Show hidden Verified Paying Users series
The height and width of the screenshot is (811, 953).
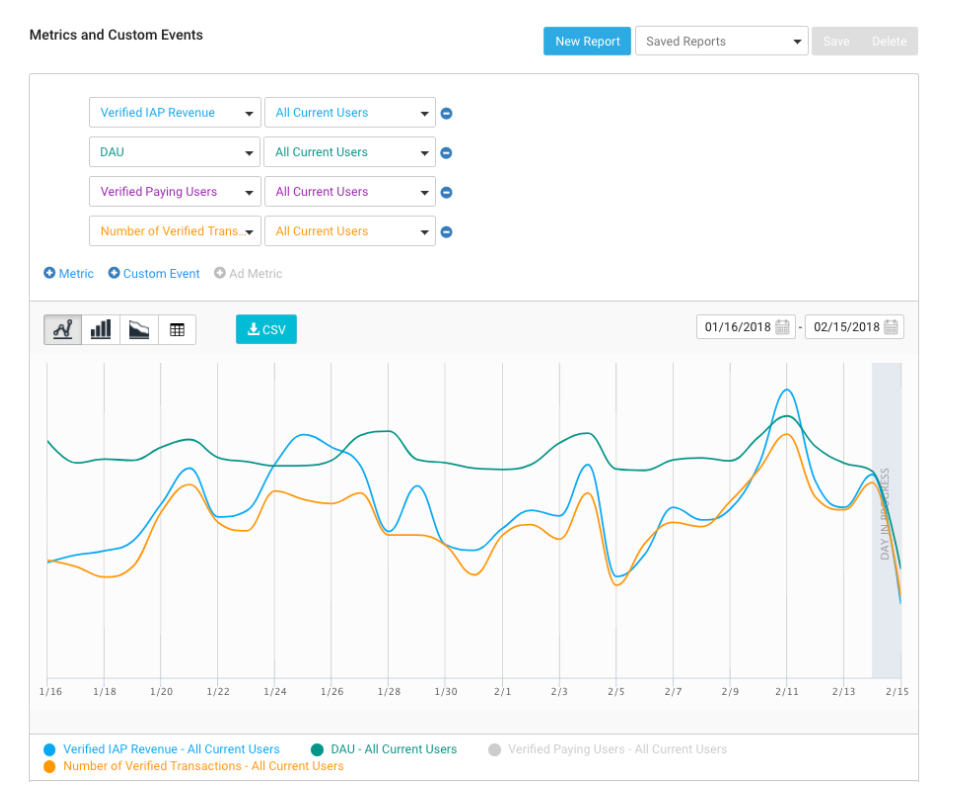tap(616, 749)
